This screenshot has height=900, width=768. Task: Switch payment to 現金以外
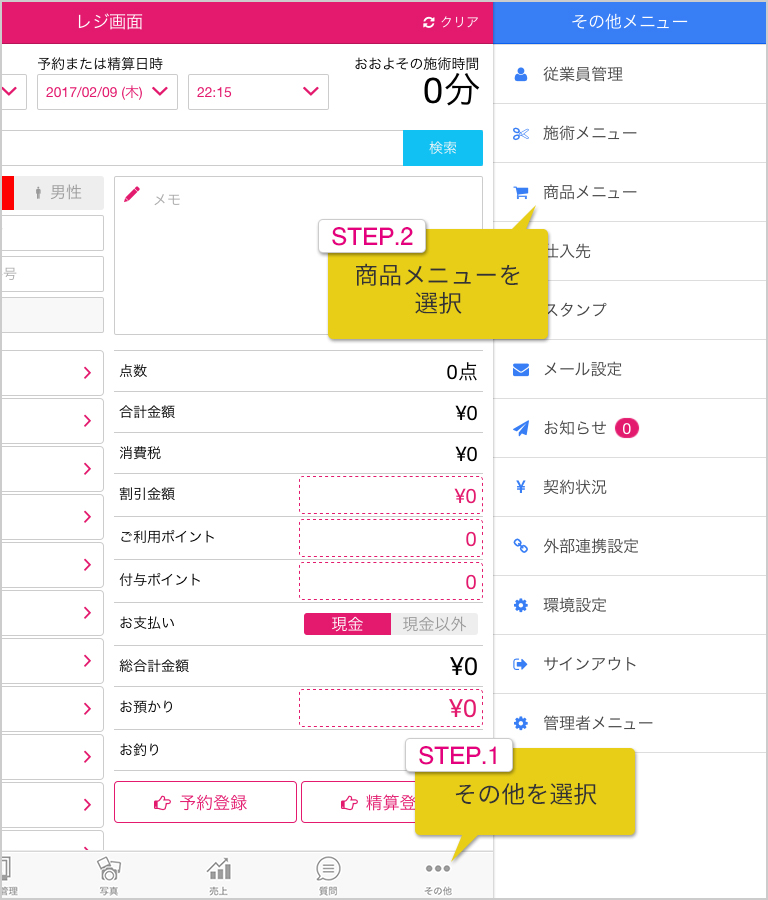pos(435,624)
